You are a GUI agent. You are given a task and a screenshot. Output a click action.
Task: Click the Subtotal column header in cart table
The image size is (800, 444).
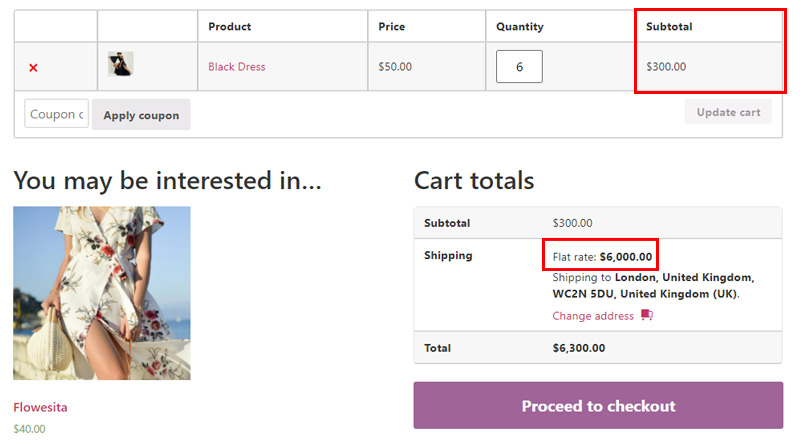point(669,27)
